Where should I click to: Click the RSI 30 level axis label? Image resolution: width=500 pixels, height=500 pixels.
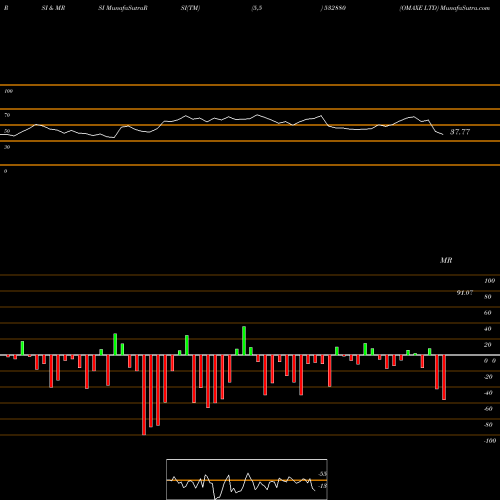click(7, 147)
